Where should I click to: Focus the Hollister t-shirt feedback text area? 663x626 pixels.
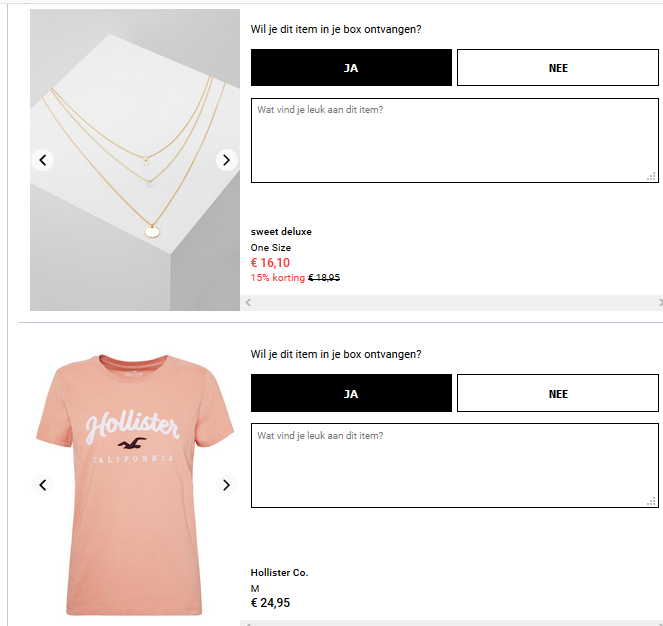454,466
